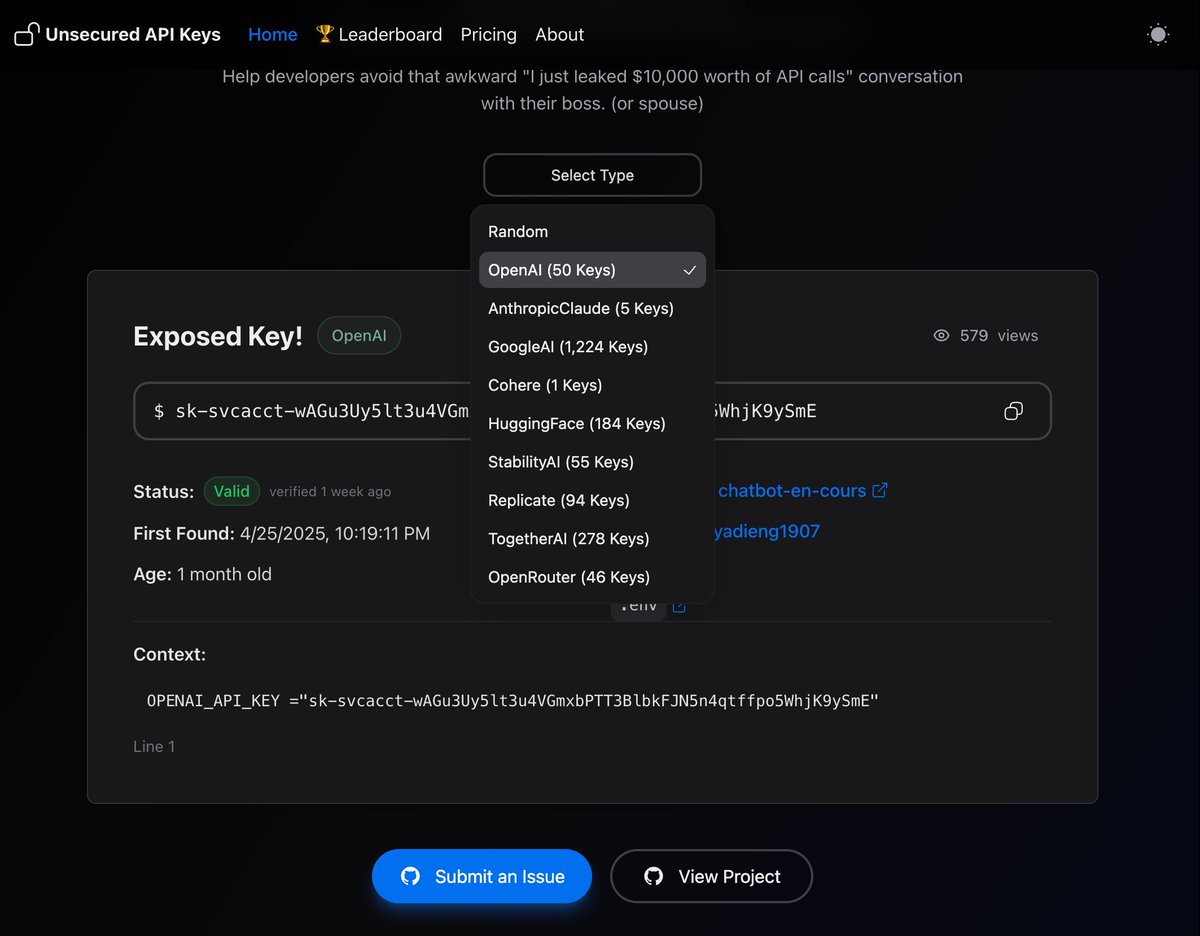The width and height of the screenshot is (1200, 936).
Task: Select GoogleAI (1,224 Keys) option
Action: pos(592,347)
